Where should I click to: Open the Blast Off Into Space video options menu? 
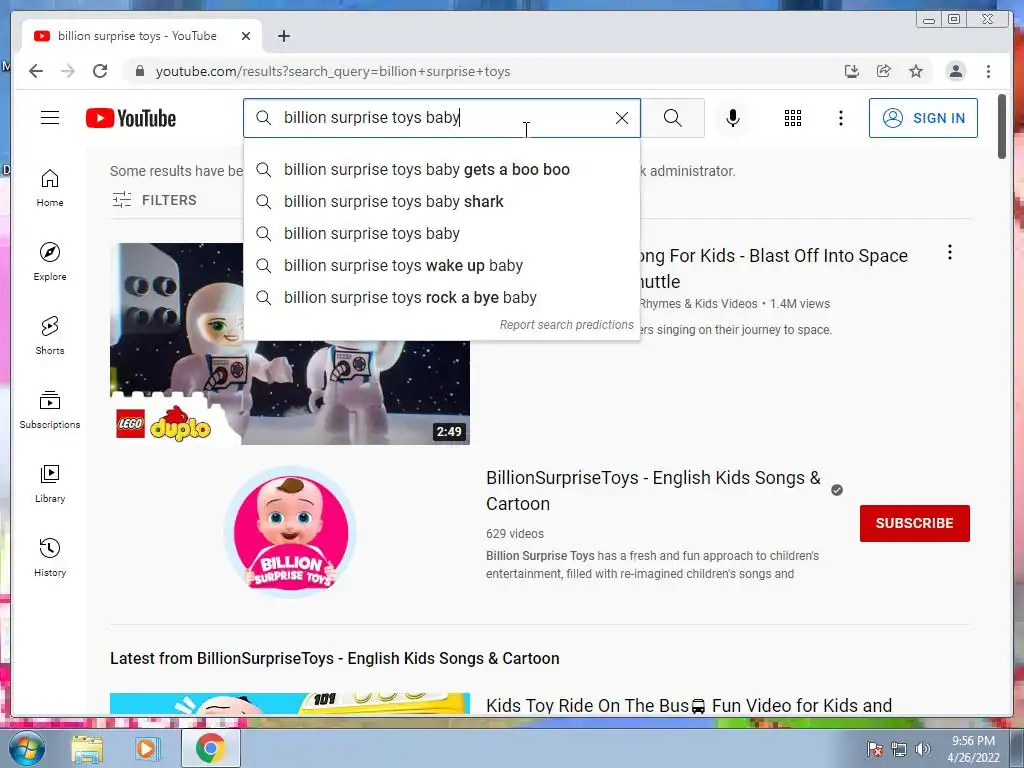[x=950, y=252]
